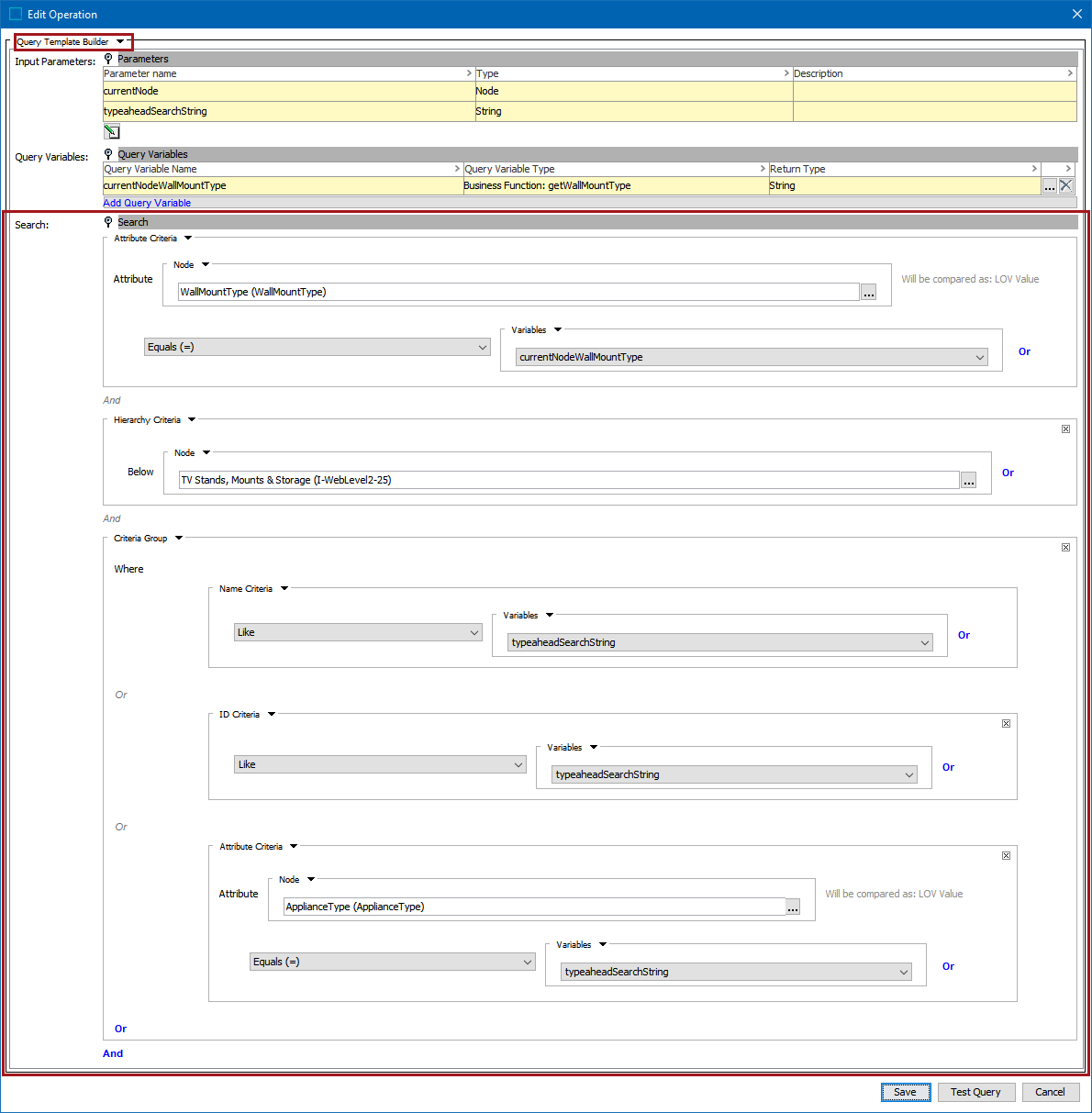Open Like operator dropdown in ID Criteria
This screenshot has width=1092, height=1113.
pyautogui.click(x=380, y=764)
